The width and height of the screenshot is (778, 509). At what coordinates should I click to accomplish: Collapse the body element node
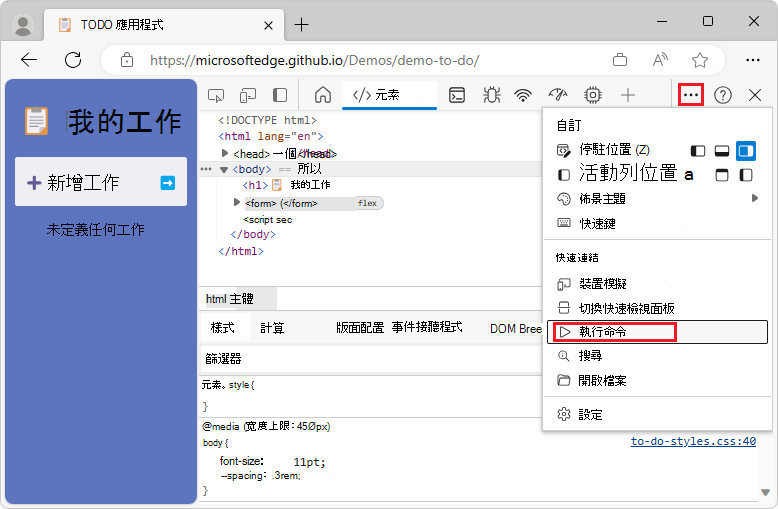(224, 170)
